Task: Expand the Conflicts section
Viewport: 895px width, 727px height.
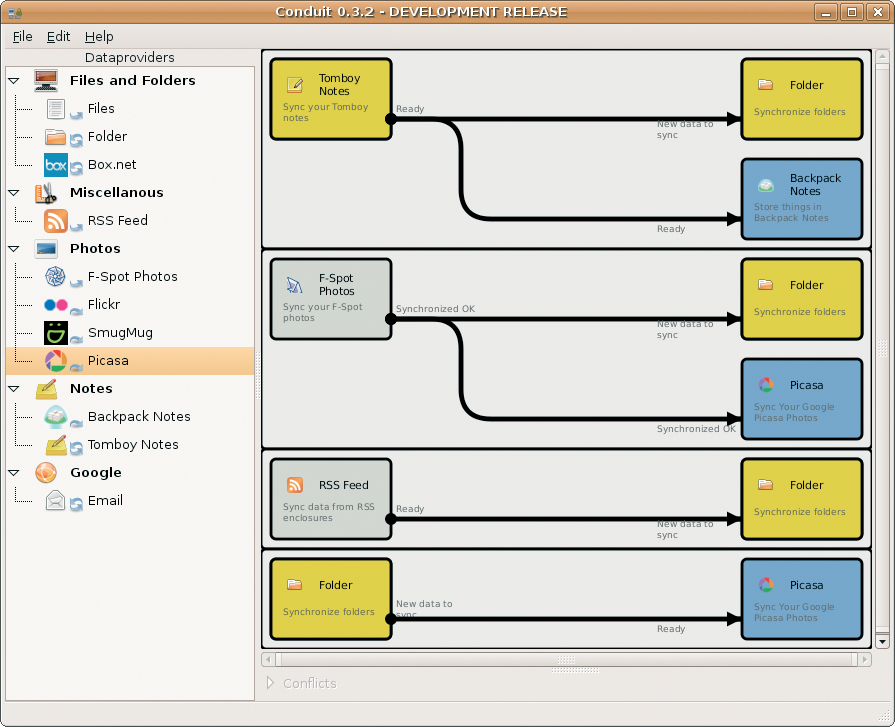Action: tap(271, 683)
